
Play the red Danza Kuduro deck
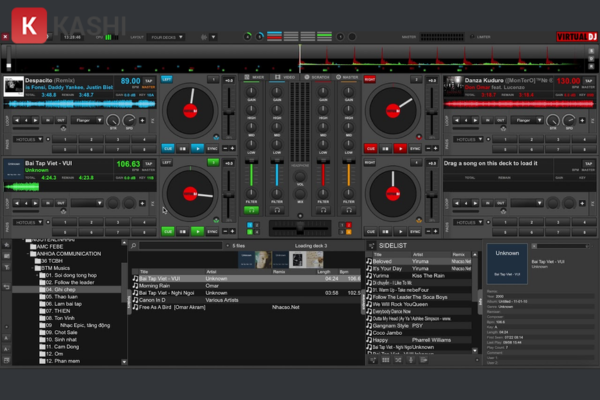click(400, 149)
